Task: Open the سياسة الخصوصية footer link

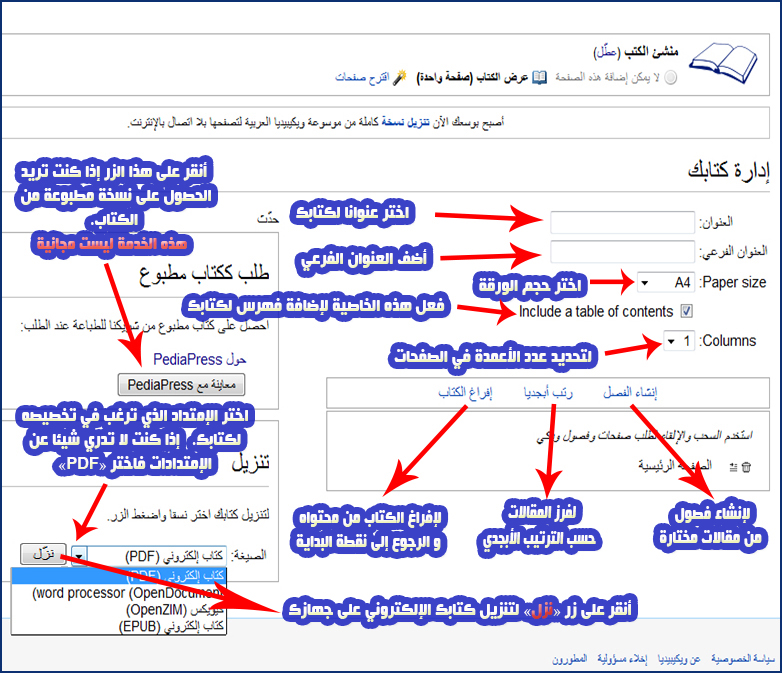Action: 743,659
